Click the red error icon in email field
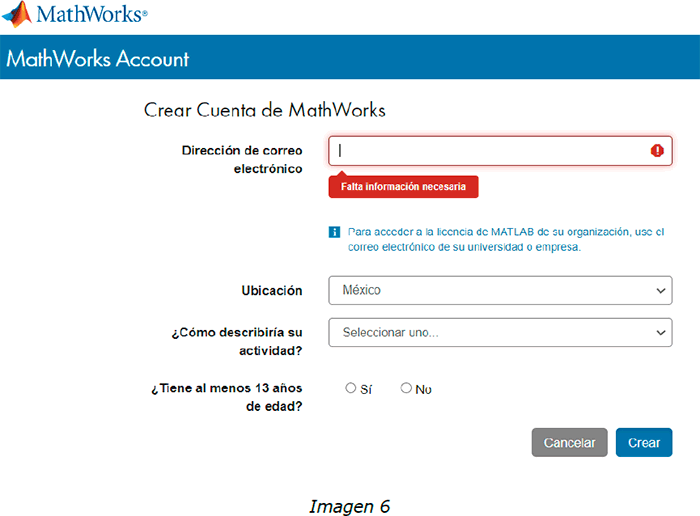Screen dimensions: 700x516 [x=657, y=151]
